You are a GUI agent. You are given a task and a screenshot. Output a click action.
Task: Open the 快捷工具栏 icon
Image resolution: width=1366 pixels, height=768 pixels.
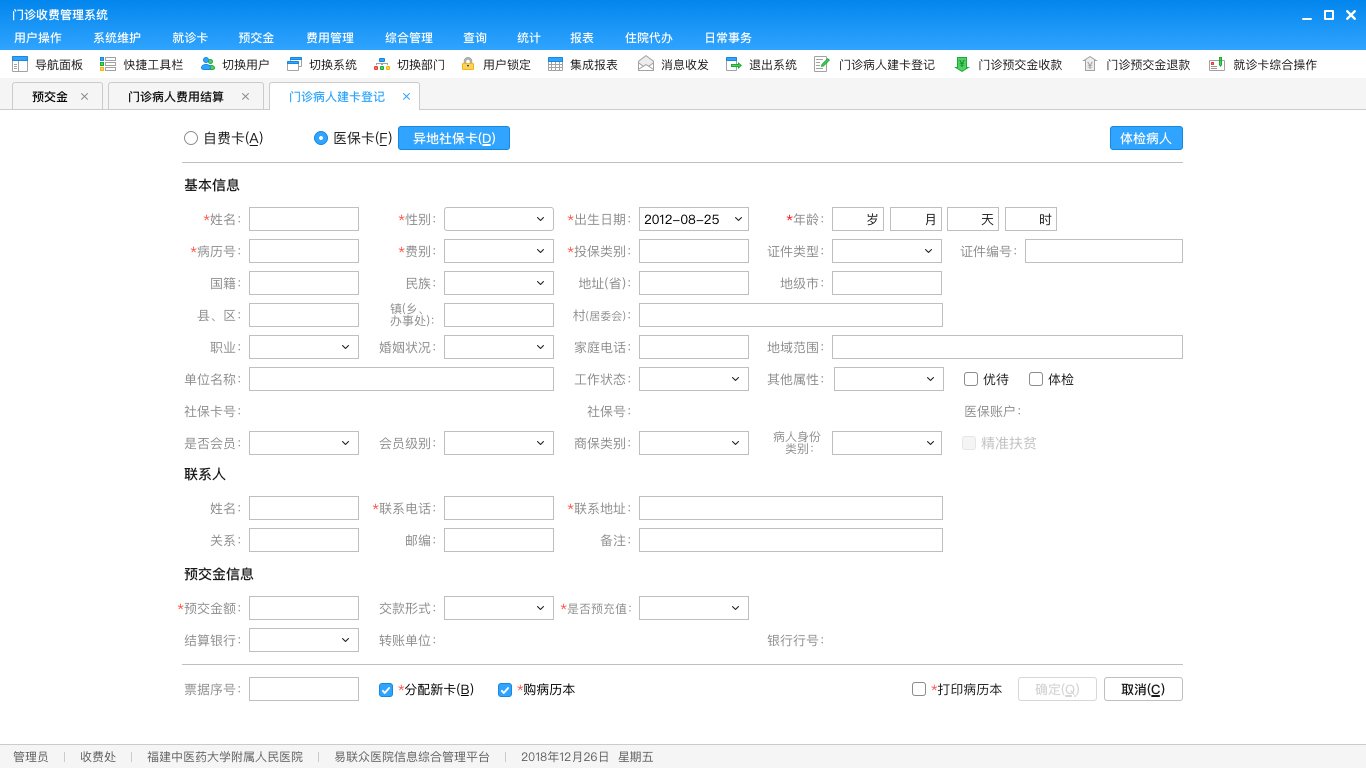(x=108, y=64)
